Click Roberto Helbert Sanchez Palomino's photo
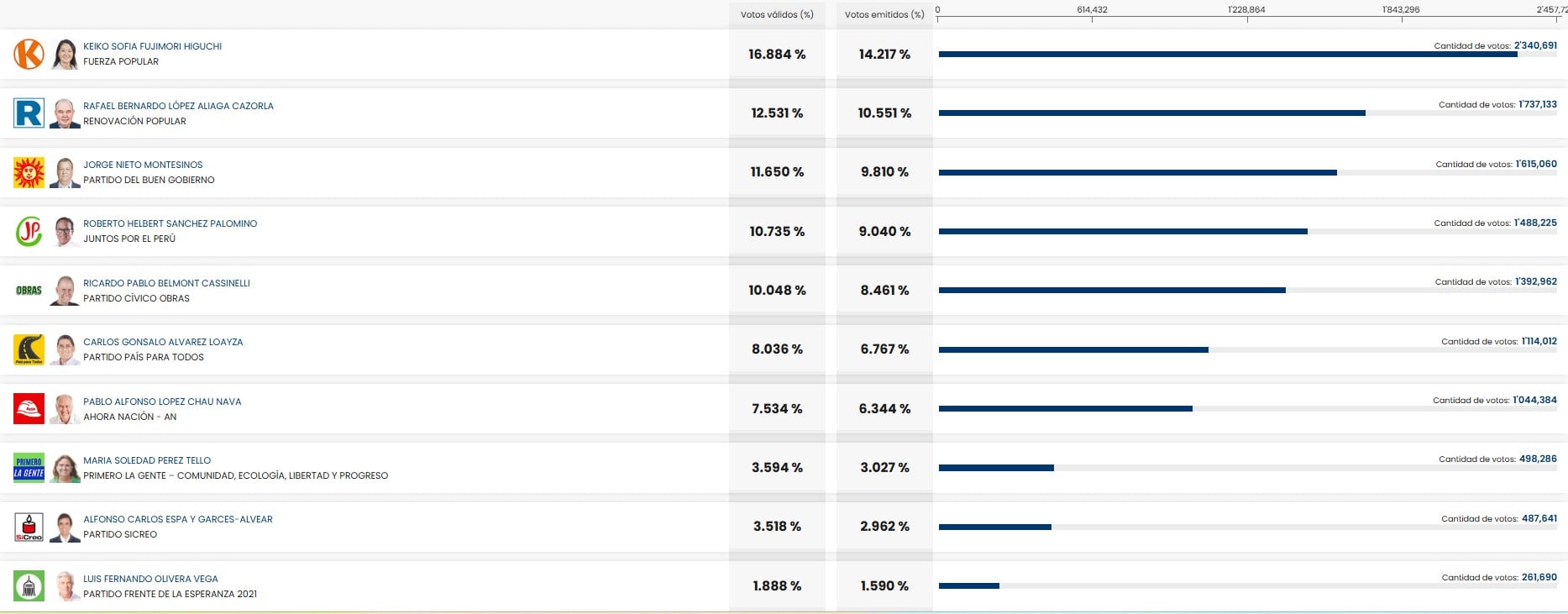The height and width of the screenshot is (614, 1568). click(65, 231)
